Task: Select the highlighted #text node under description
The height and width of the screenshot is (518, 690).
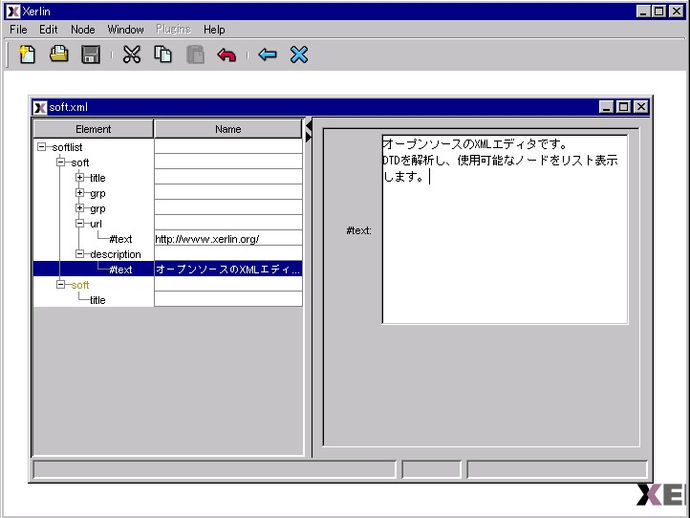Action: (x=121, y=269)
